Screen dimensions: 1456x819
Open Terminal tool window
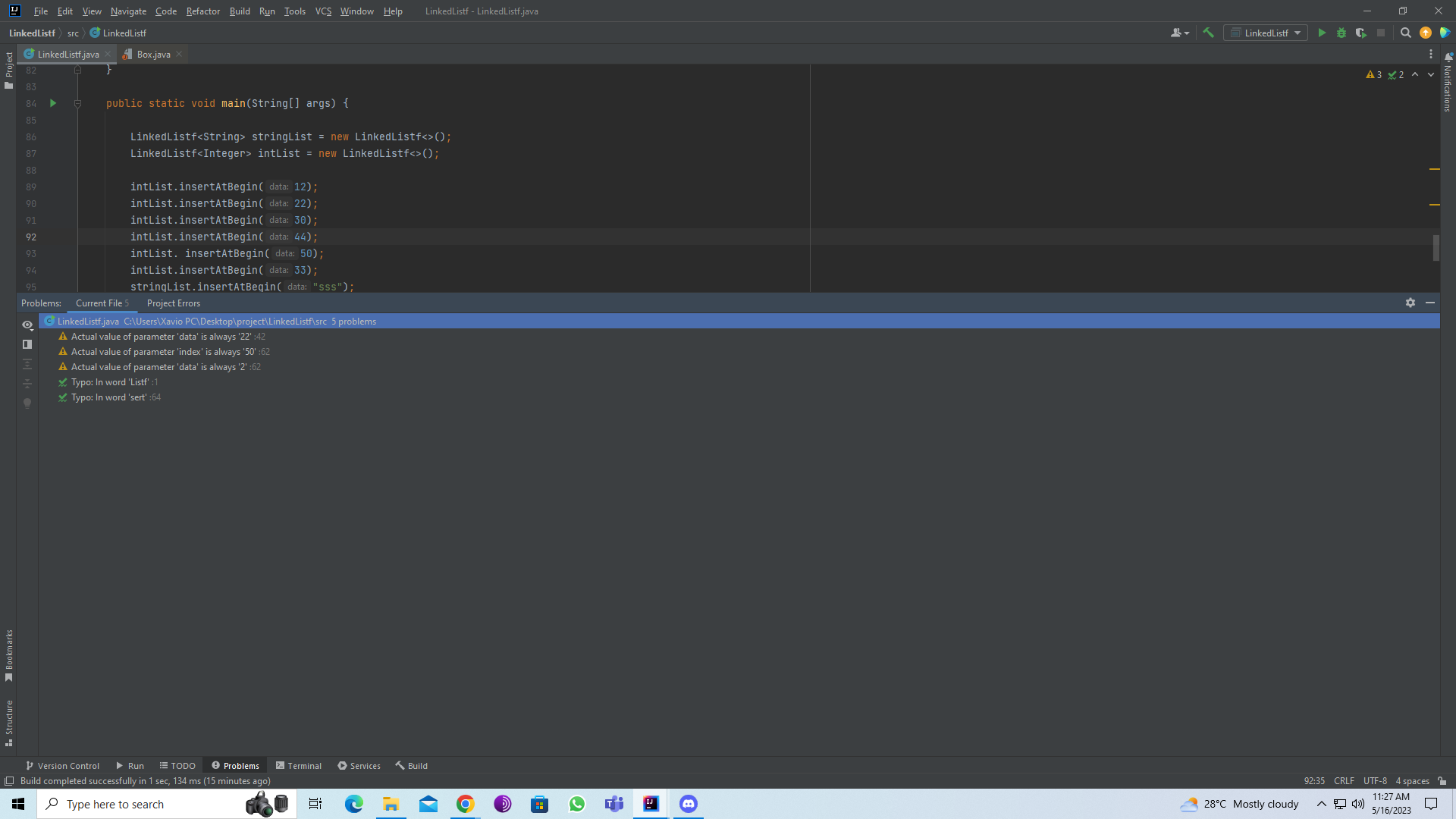pyautogui.click(x=299, y=766)
